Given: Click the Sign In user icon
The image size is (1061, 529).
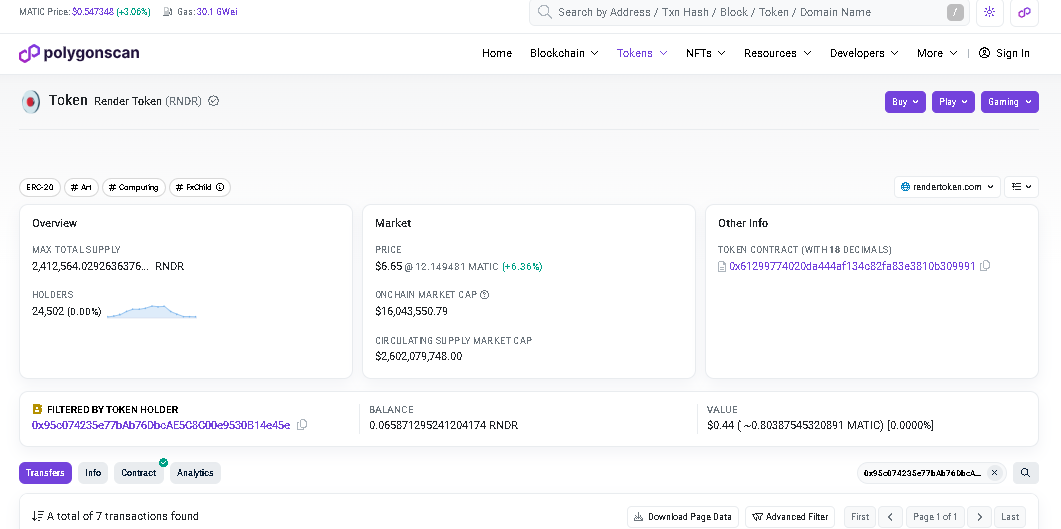Looking at the screenshot, I should click(985, 53).
